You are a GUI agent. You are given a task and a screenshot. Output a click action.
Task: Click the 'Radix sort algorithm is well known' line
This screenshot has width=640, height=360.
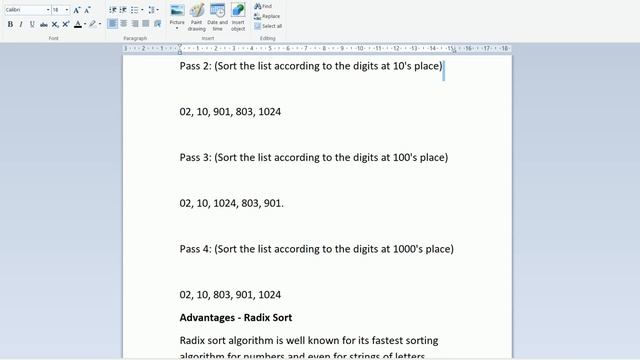point(309,340)
